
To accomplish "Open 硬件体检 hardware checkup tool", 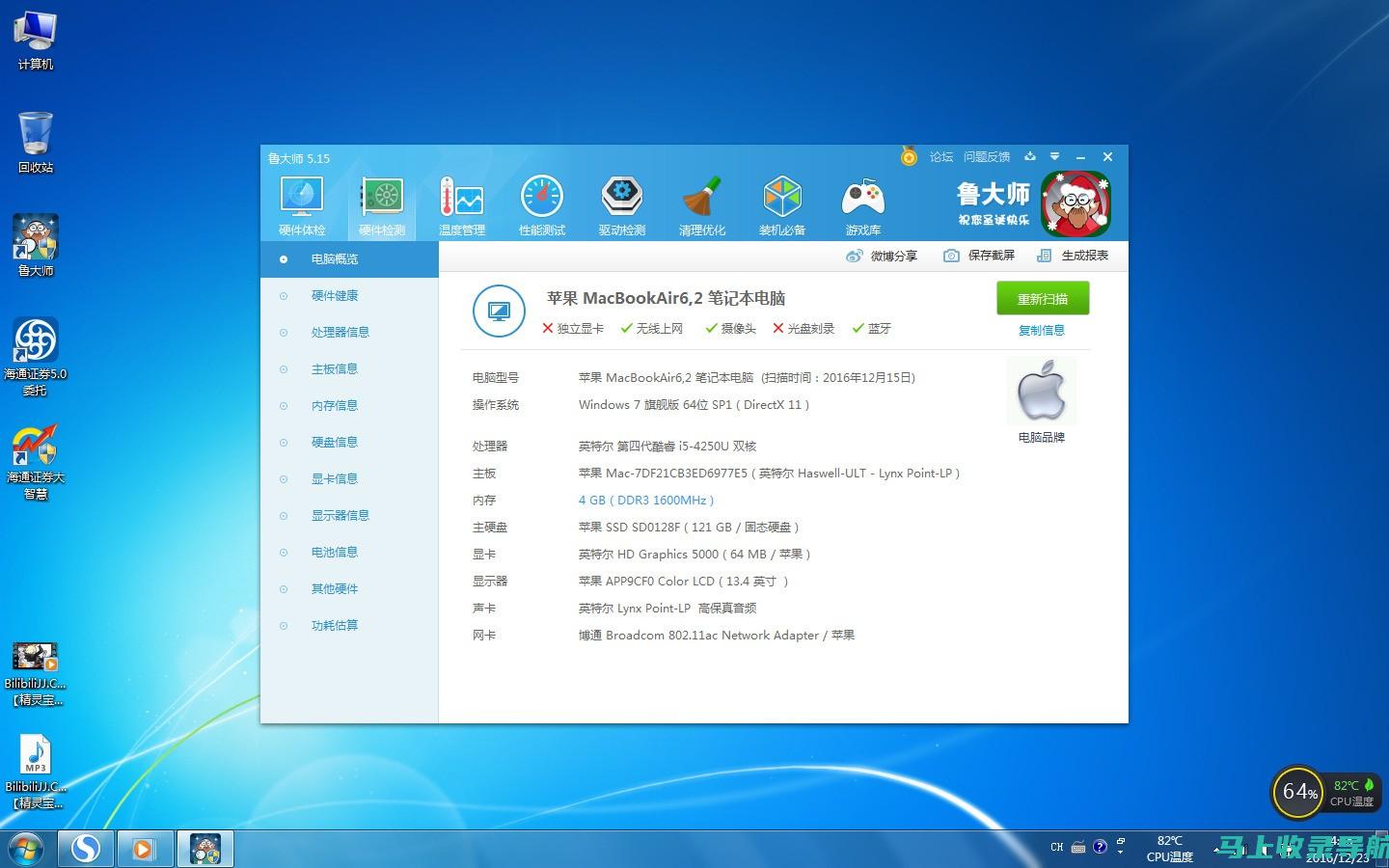I will (x=302, y=205).
